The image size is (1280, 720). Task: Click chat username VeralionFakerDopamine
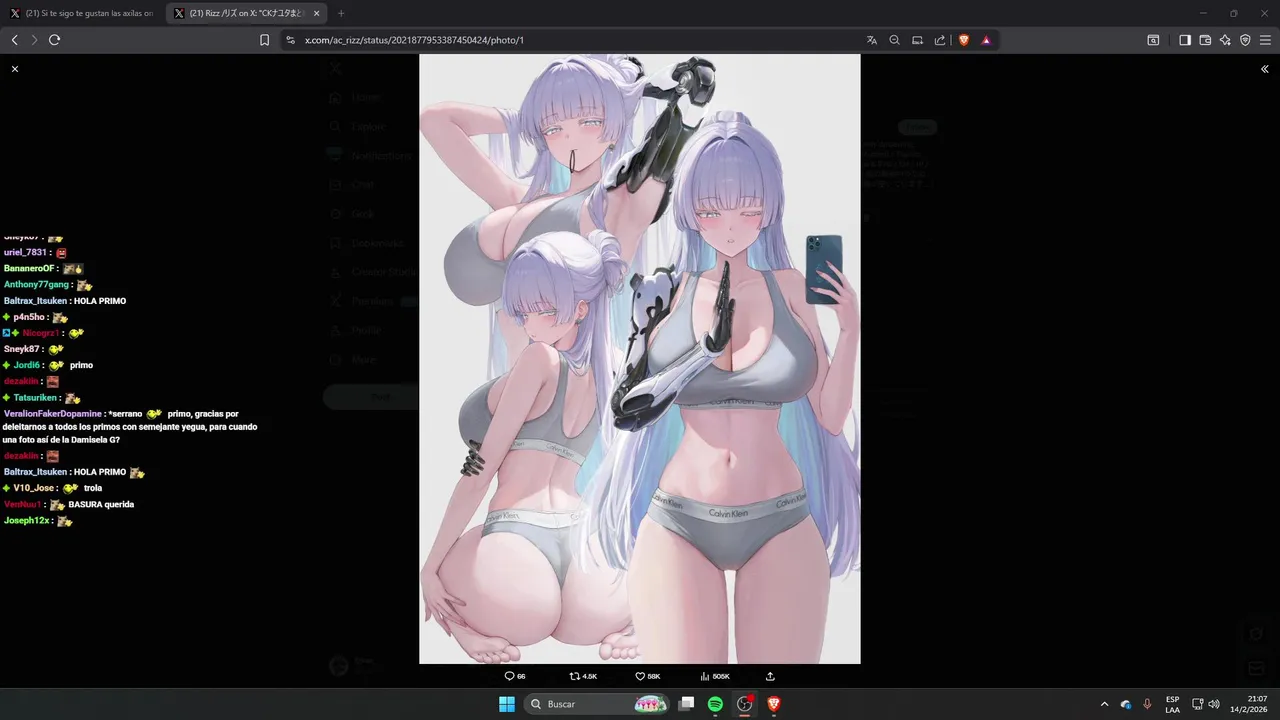53,414
